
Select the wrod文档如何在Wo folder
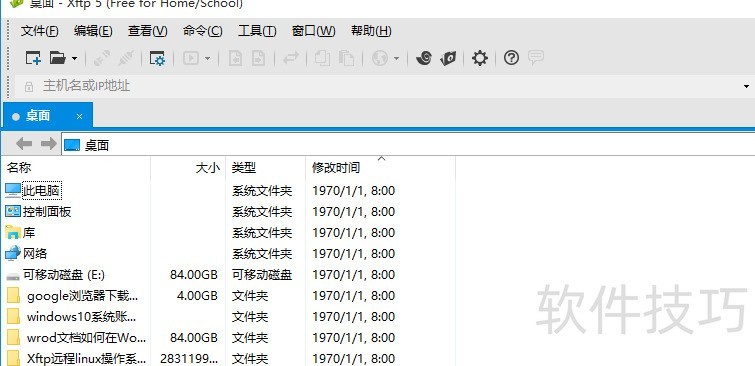[x=87, y=338]
